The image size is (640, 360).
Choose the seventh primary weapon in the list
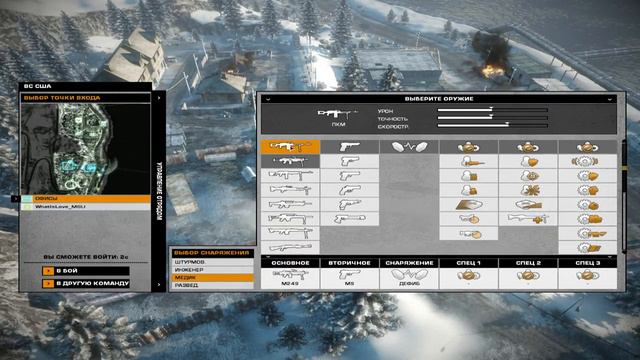pyautogui.click(x=290, y=233)
